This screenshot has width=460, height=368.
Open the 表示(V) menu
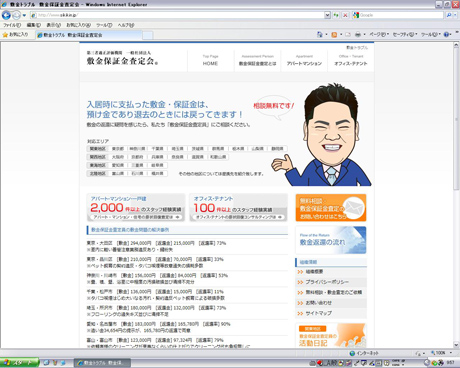click(x=53, y=25)
